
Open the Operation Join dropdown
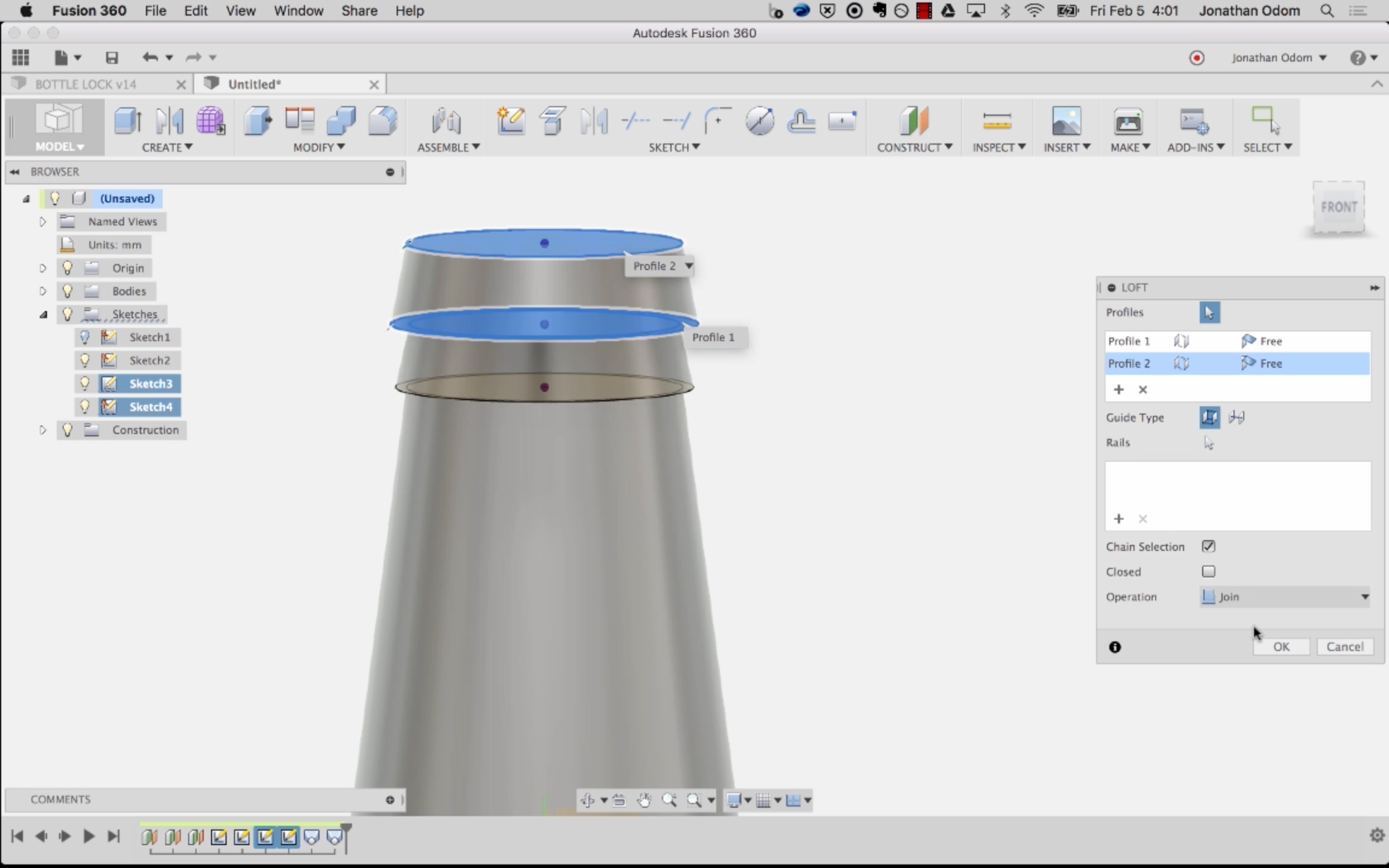click(1284, 597)
